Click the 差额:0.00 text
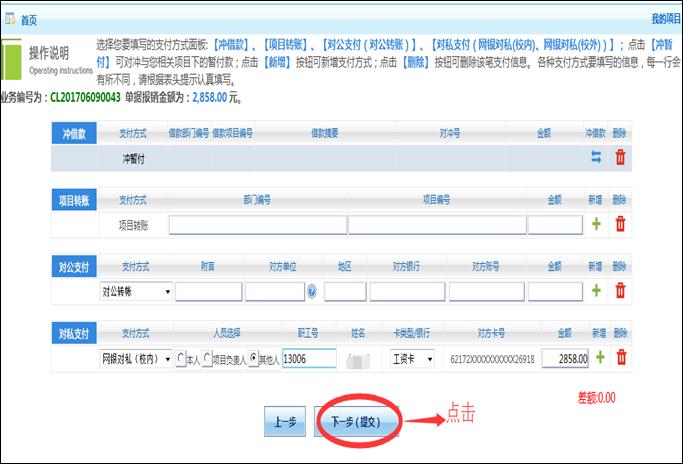Viewport: 683px width, 464px height. pos(596,397)
